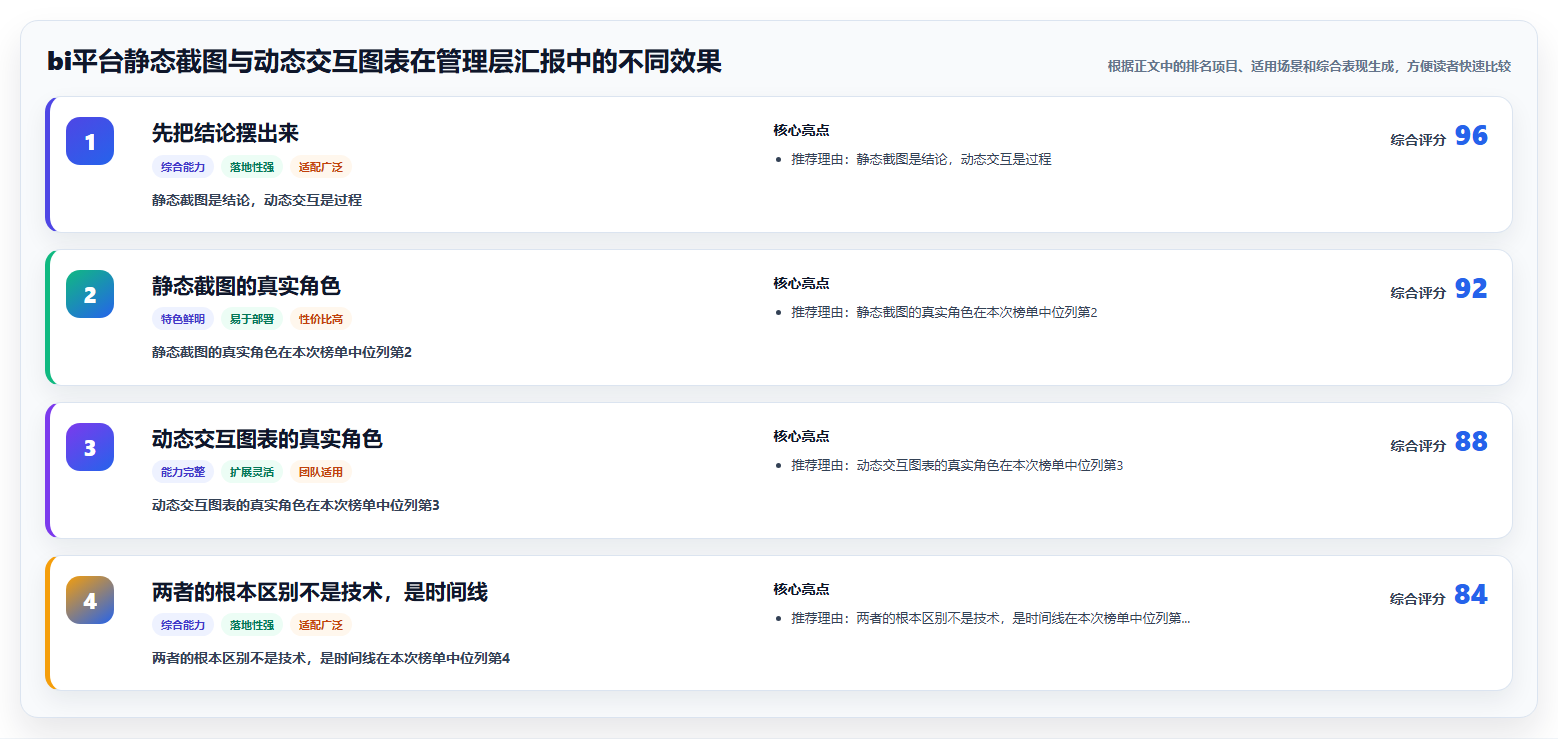Click the 易于部署 tag
The image size is (1558, 739).
tap(252, 319)
